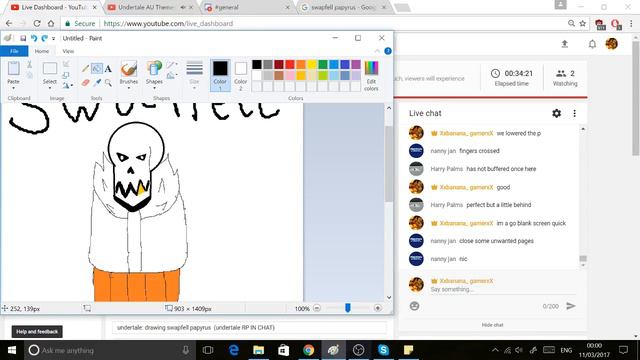Open the shape Fill dropdown
The height and width of the screenshot is (360, 640).
pos(171,75)
